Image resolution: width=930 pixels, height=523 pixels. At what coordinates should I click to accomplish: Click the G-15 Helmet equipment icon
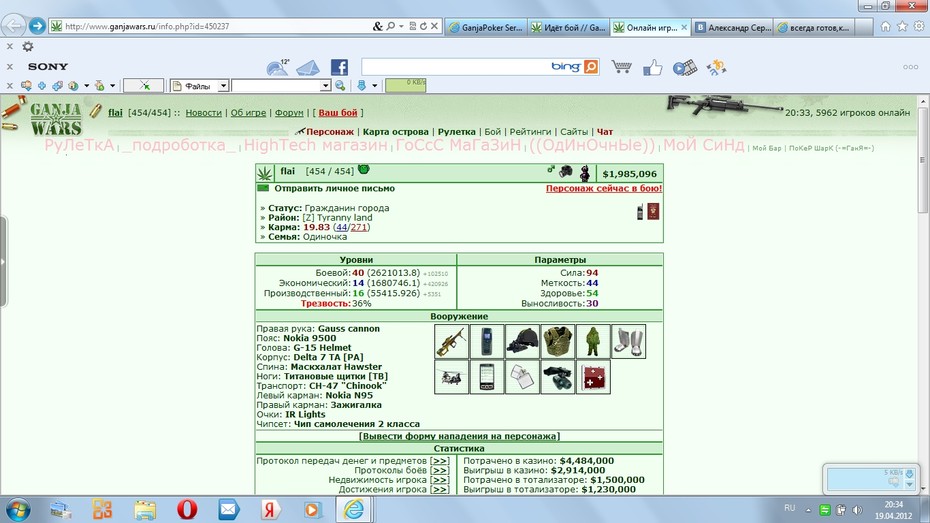[523, 342]
